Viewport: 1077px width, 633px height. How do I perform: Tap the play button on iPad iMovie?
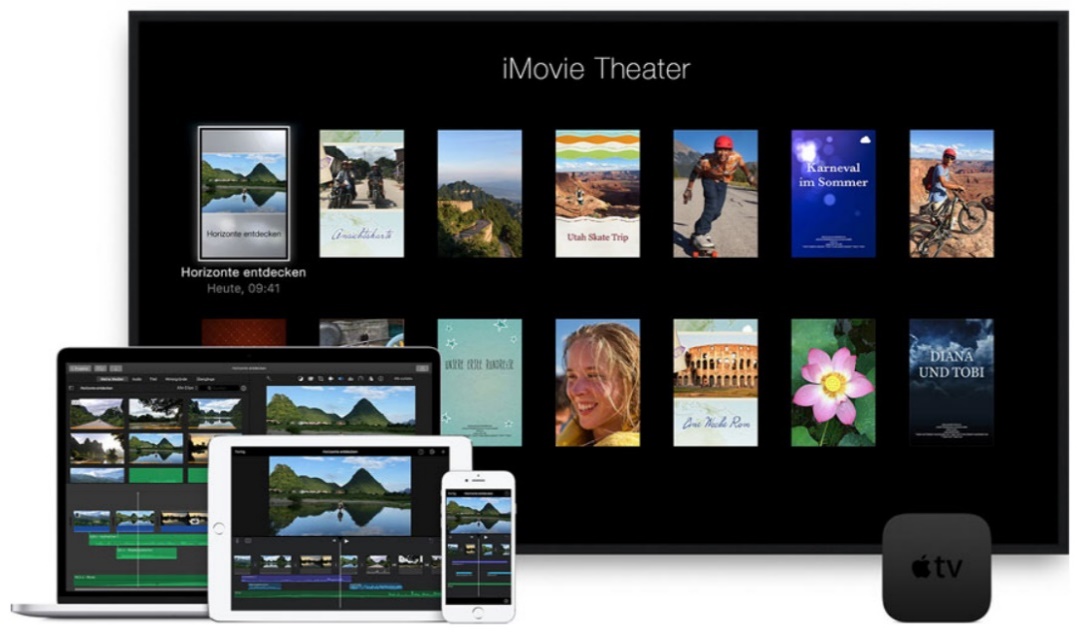coord(346,541)
